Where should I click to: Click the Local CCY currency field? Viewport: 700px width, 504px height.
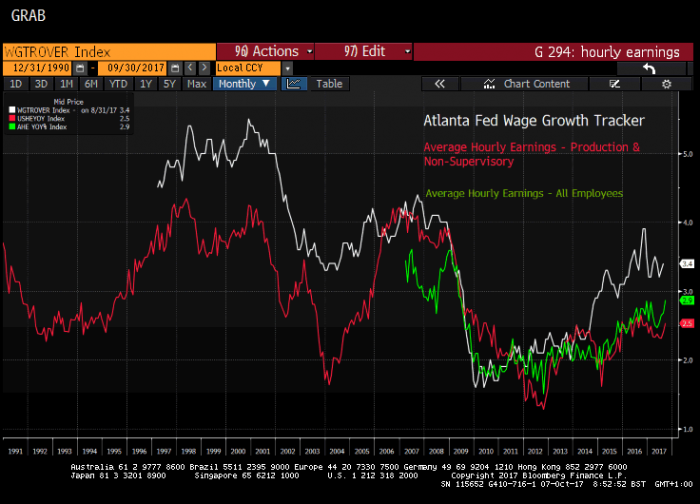click(x=248, y=68)
